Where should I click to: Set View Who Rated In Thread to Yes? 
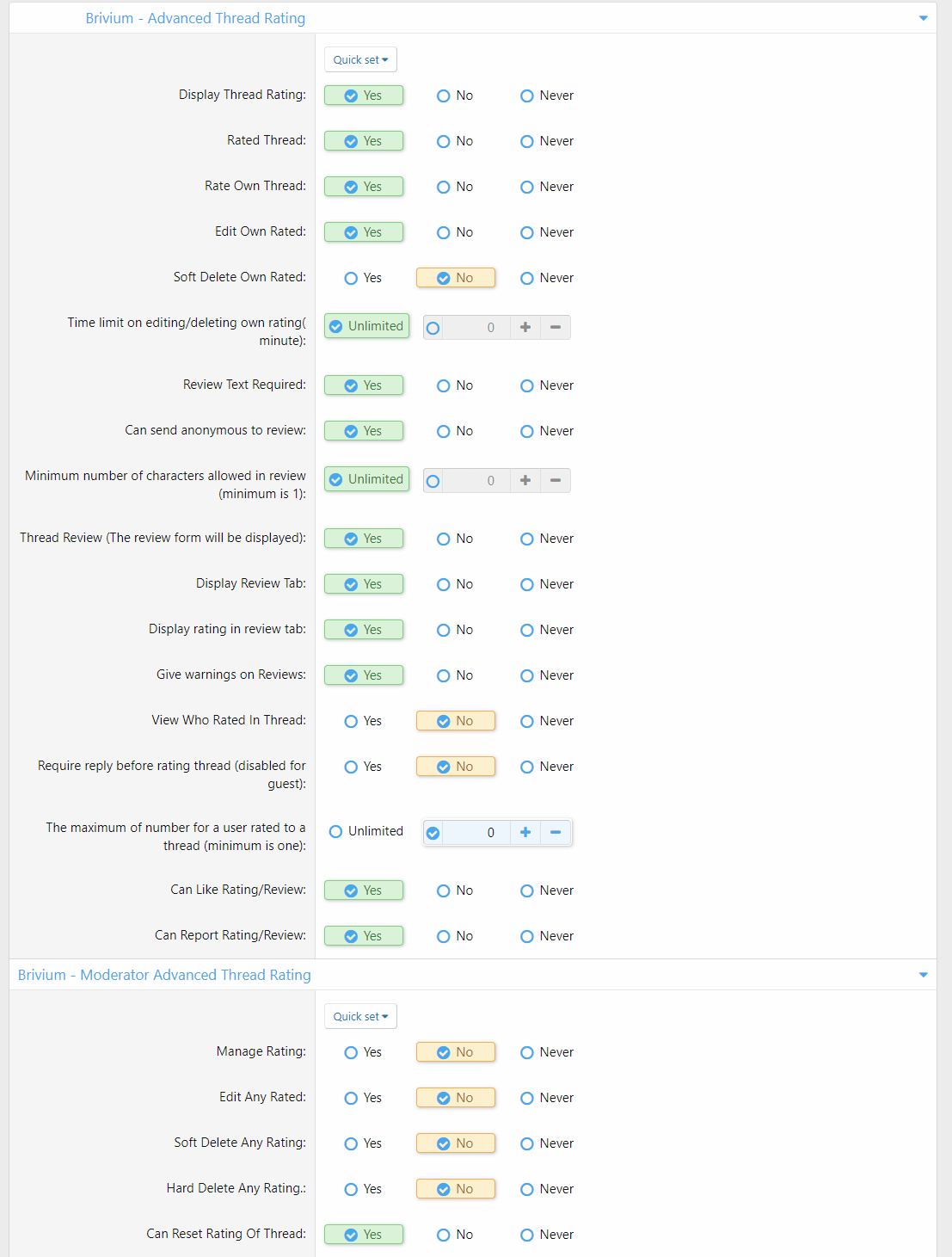tap(363, 721)
